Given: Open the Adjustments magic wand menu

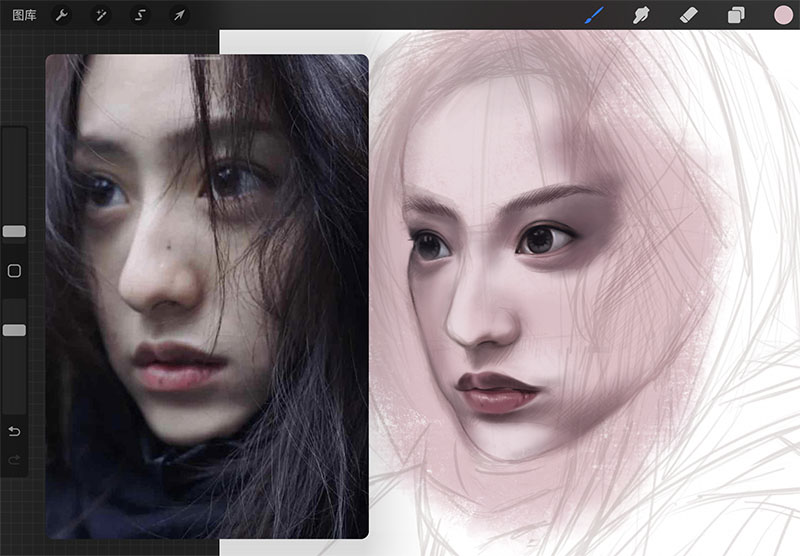Looking at the screenshot, I should click(x=101, y=15).
